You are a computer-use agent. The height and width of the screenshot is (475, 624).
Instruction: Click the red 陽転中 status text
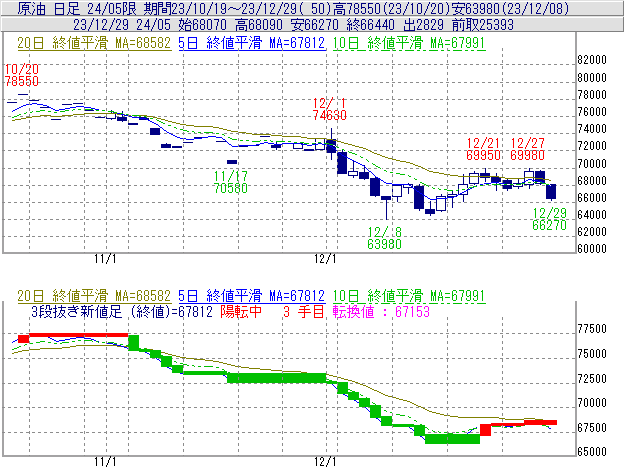(x=241, y=311)
